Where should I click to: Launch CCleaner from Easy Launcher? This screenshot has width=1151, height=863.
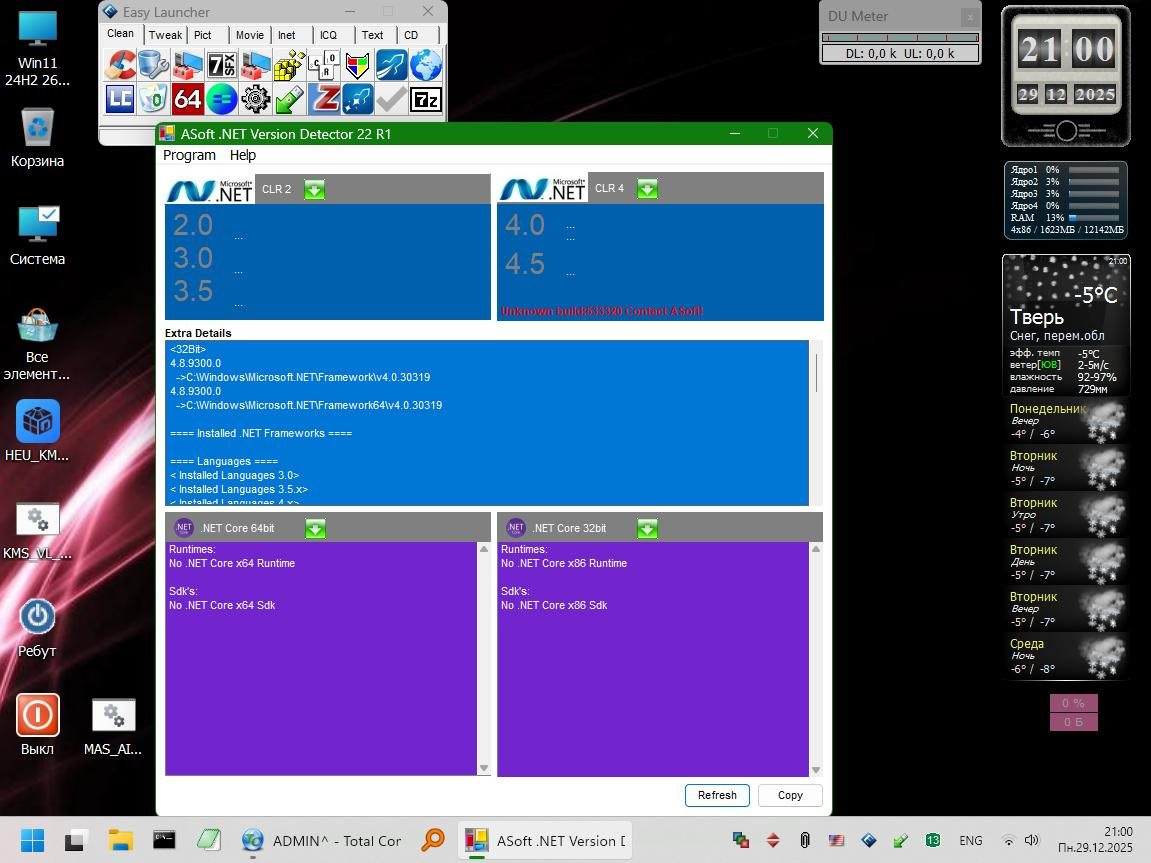[120, 65]
